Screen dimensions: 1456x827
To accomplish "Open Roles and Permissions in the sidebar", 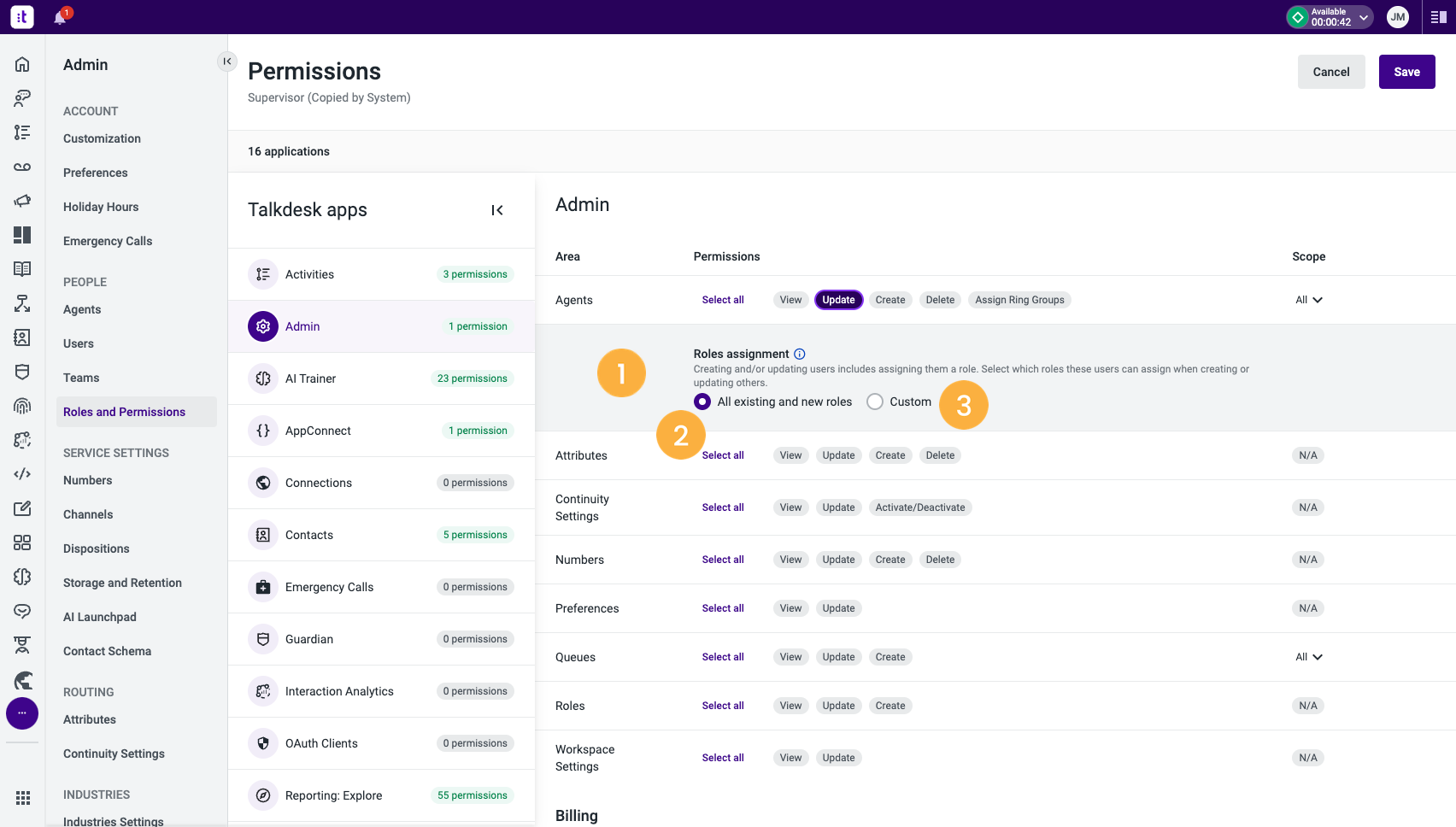I will pos(124,411).
